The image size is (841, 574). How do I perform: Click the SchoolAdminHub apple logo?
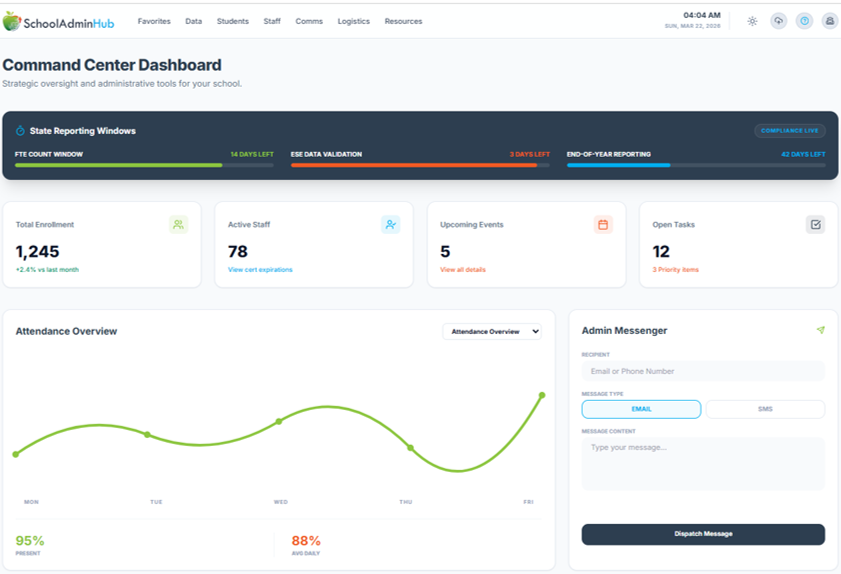(x=11, y=21)
